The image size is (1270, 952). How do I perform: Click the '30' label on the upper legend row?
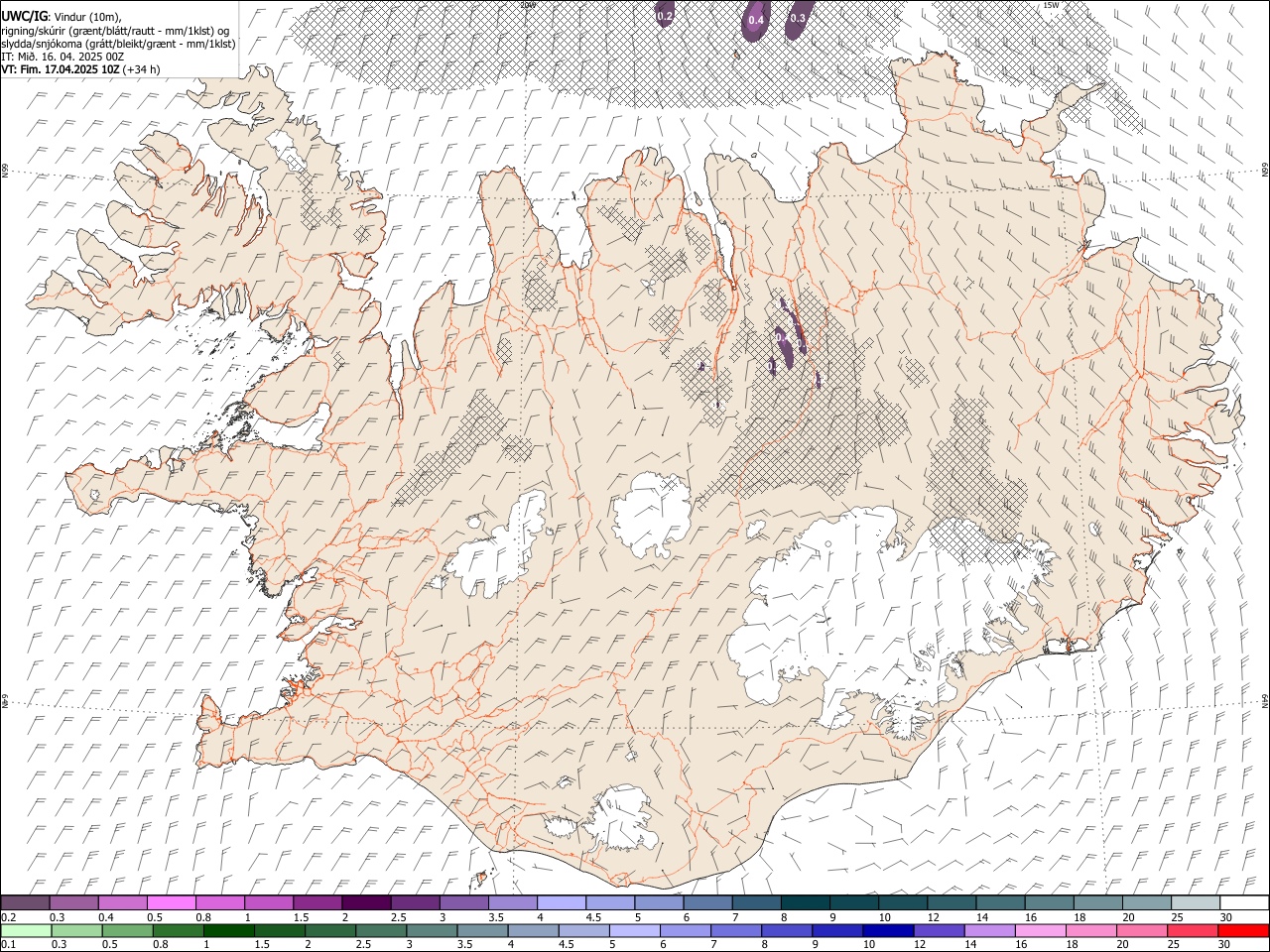tap(1226, 916)
